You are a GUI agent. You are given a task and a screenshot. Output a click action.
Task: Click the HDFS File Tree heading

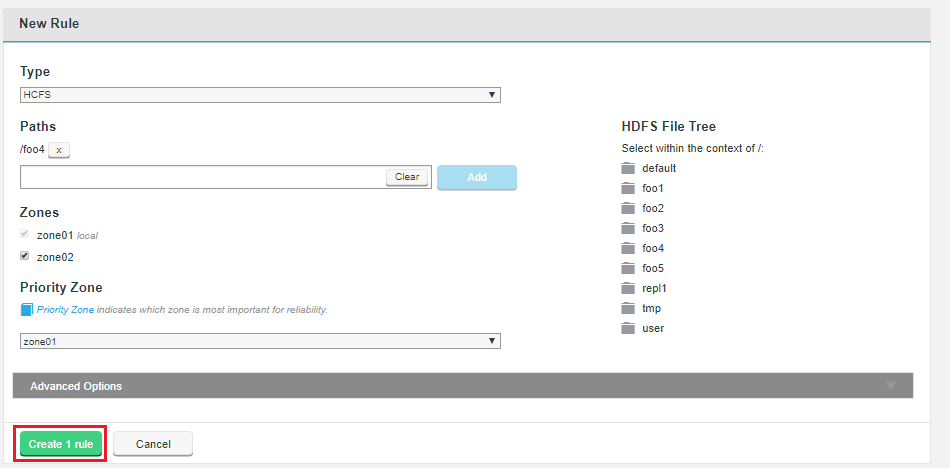coord(669,127)
